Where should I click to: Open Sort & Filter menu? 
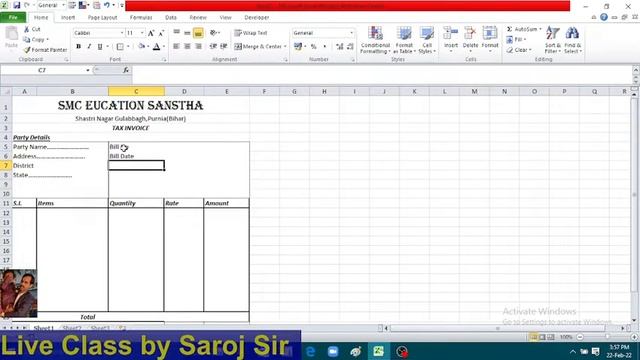[553, 40]
